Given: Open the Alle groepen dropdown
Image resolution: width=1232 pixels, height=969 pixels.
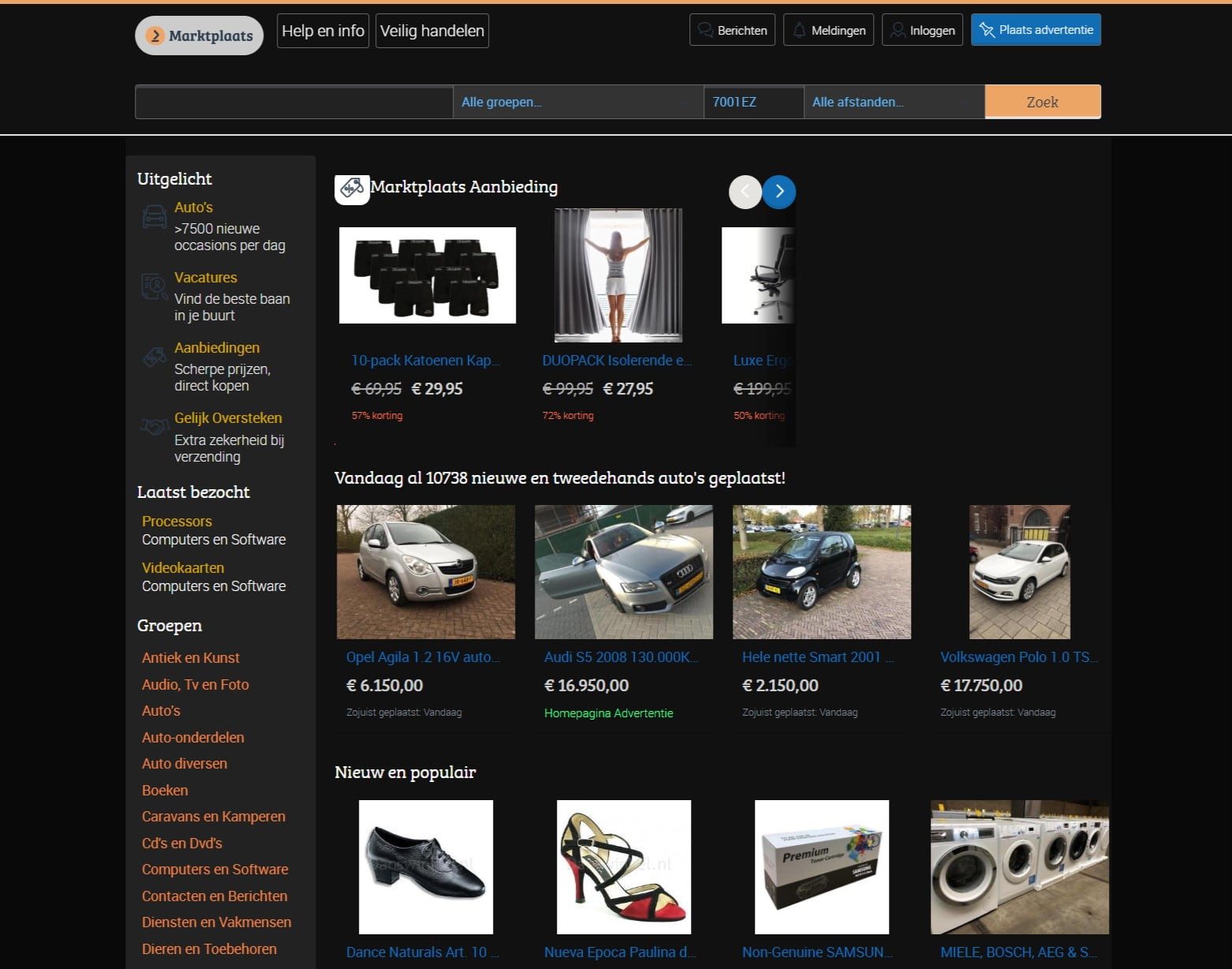Looking at the screenshot, I should 577,102.
